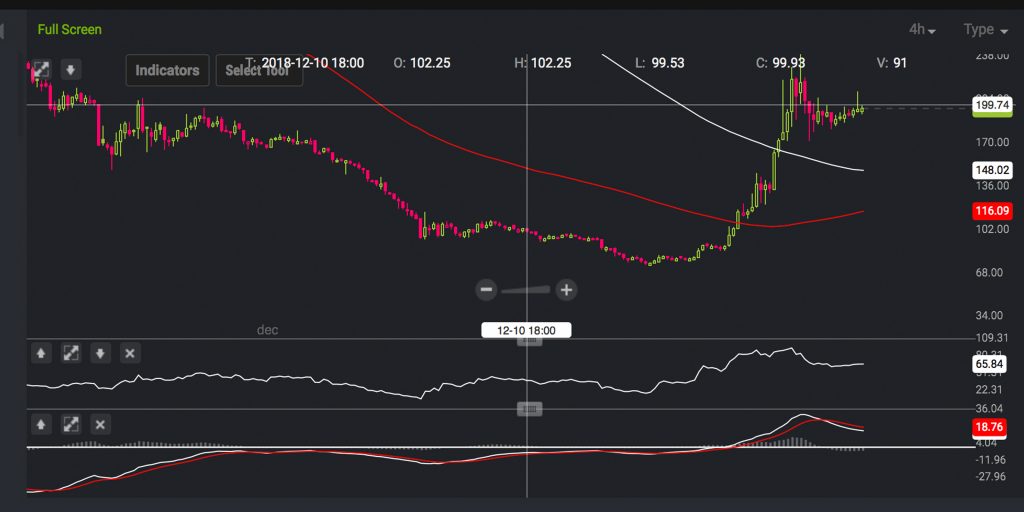Click the zoom slider between minus and plus
1024x512 pixels.
pyautogui.click(x=526, y=290)
